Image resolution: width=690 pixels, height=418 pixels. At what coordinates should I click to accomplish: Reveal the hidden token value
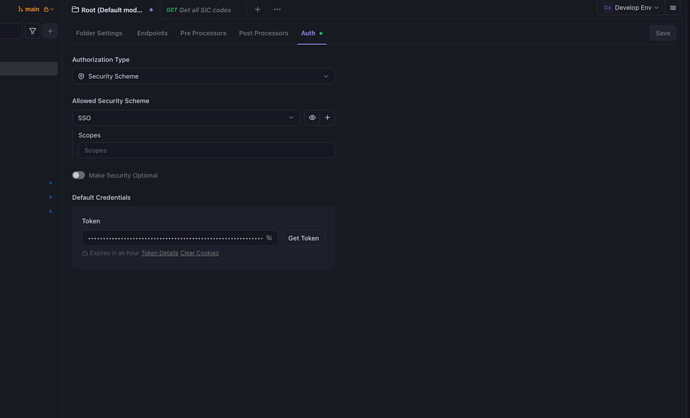point(269,238)
